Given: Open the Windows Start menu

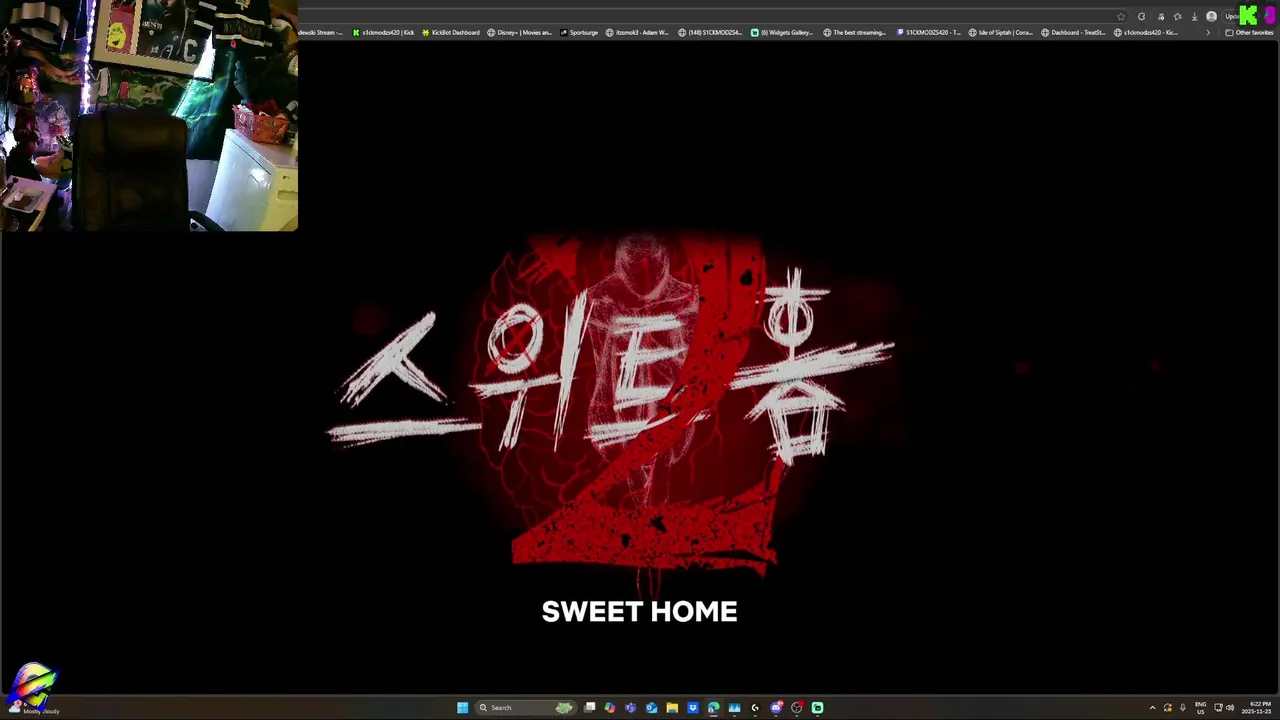Looking at the screenshot, I should pos(462,708).
